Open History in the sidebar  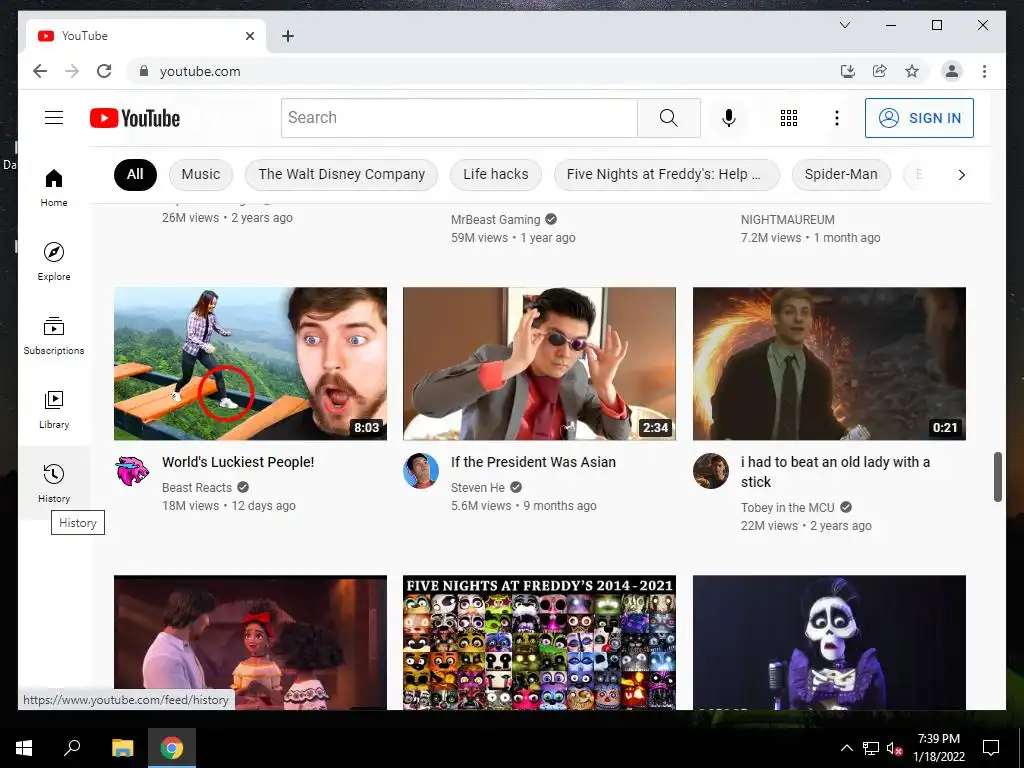[54, 483]
